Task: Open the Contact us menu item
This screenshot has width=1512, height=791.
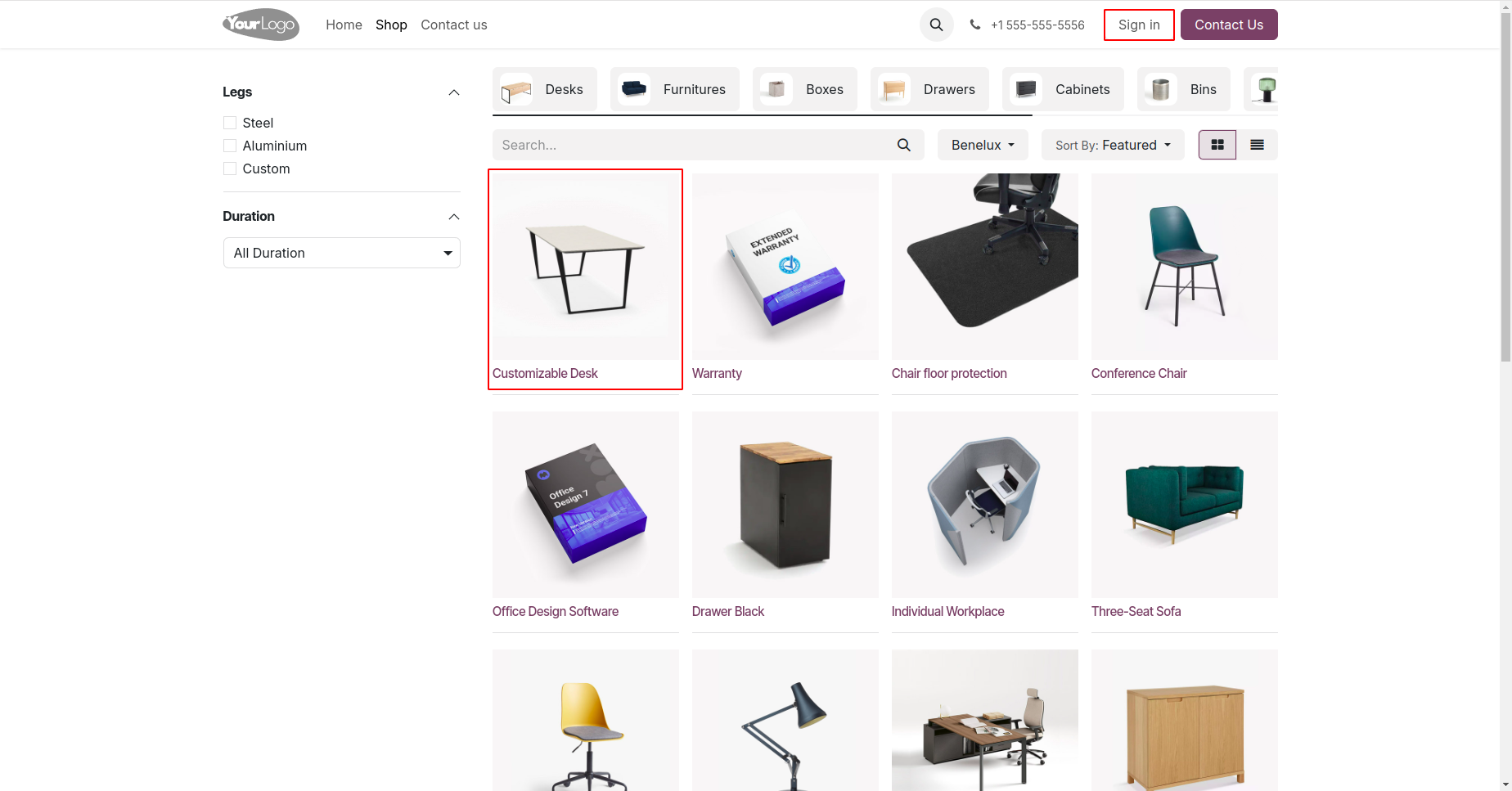Action: (454, 25)
